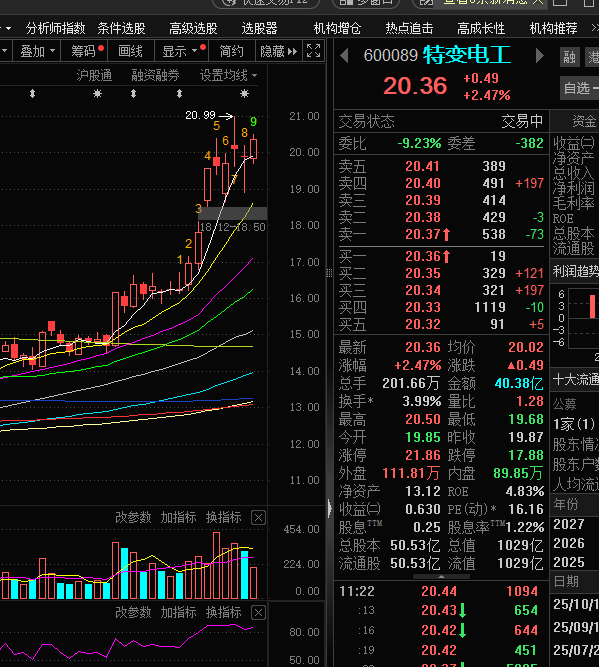Screen dimensions: 599x667
Task: Click 11:22 trade row at 20.44
Action: pos(441,591)
